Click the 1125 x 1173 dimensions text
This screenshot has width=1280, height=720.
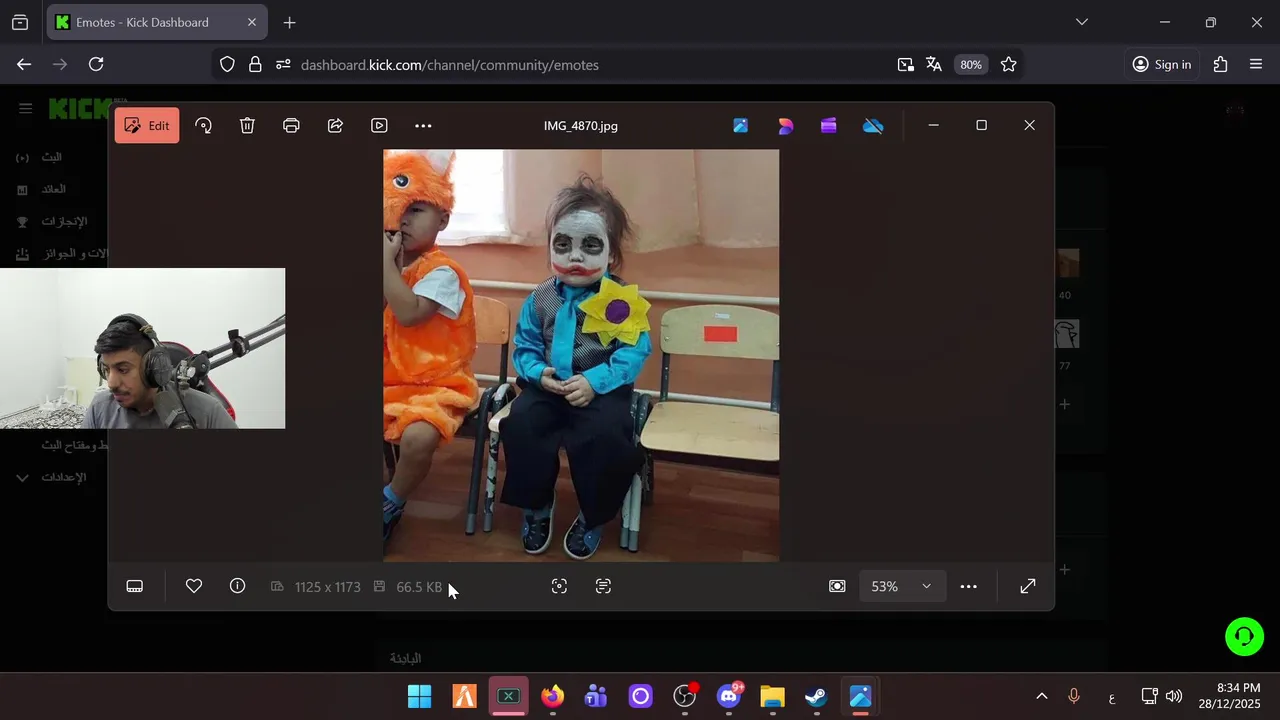[x=327, y=587]
